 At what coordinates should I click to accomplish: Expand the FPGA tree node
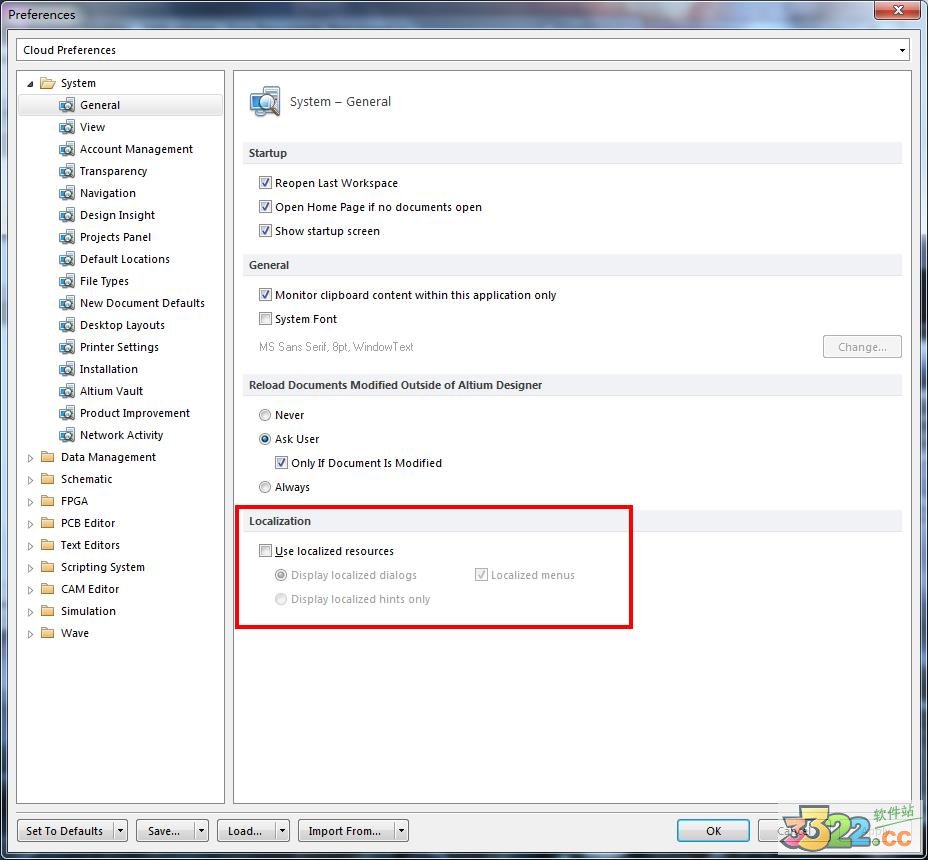[x=30, y=502]
